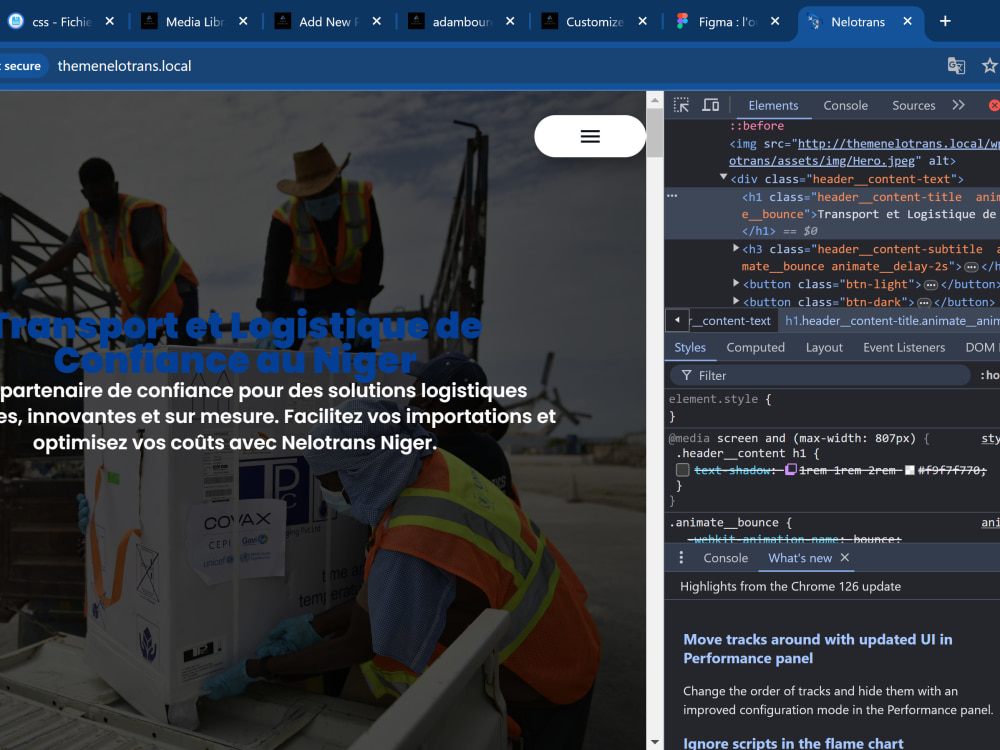
Task: Close the adambour tab
Action: 510,21
